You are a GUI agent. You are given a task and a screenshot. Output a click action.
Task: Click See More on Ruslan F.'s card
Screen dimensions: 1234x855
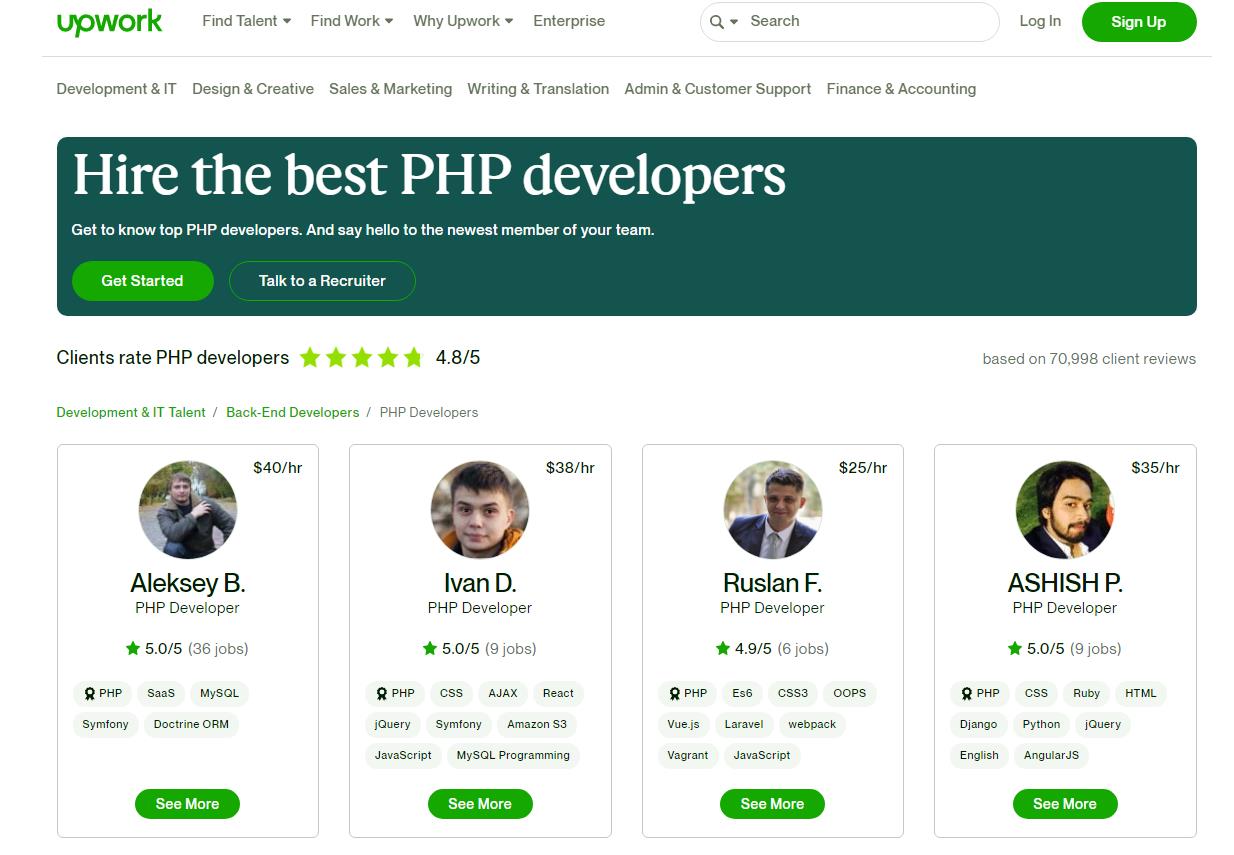click(772, 804)
